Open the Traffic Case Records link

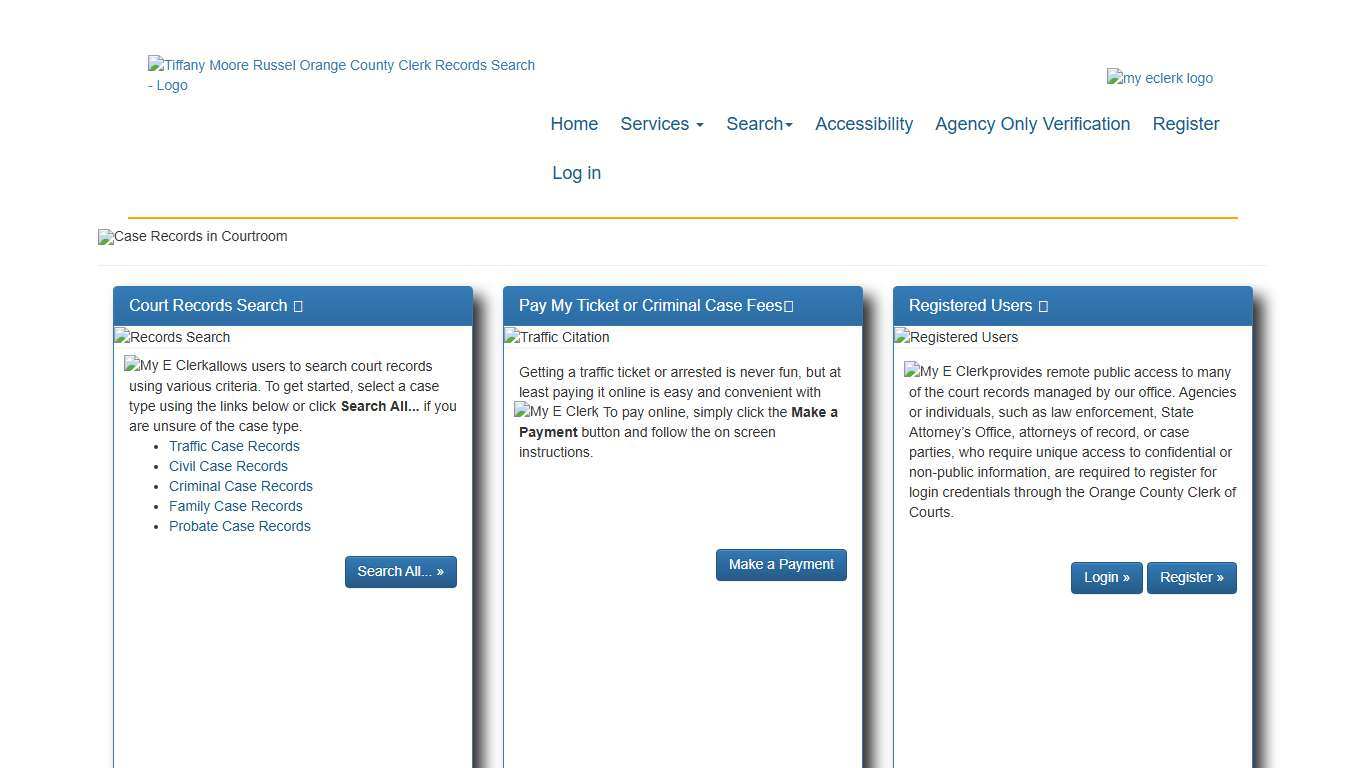234,446
